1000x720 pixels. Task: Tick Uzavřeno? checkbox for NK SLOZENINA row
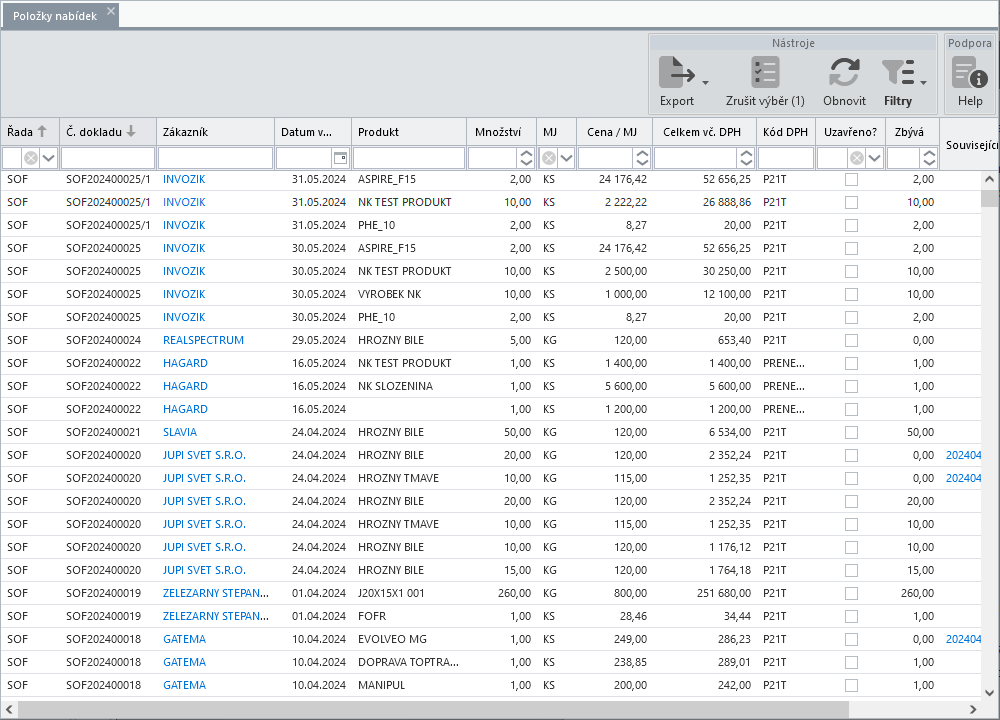click(x=851, y=386)
